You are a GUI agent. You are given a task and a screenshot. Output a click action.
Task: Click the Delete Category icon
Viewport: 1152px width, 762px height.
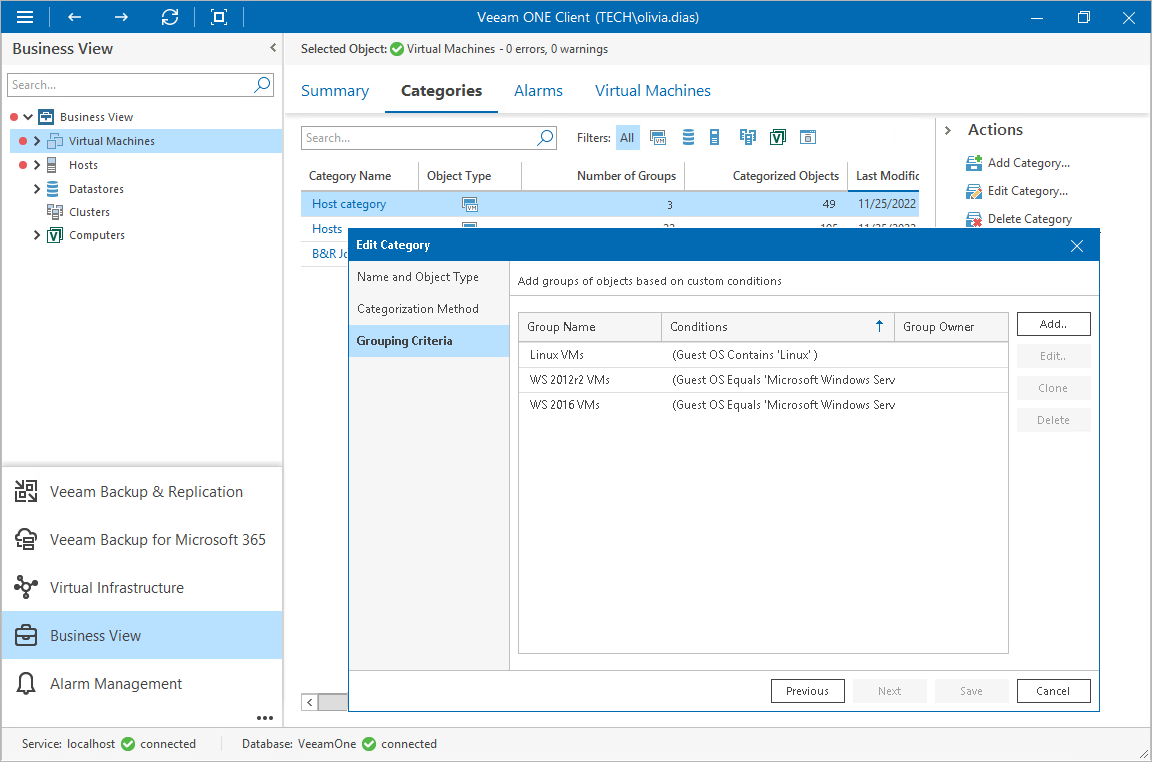pyautogui.click(x=974, y=219)
